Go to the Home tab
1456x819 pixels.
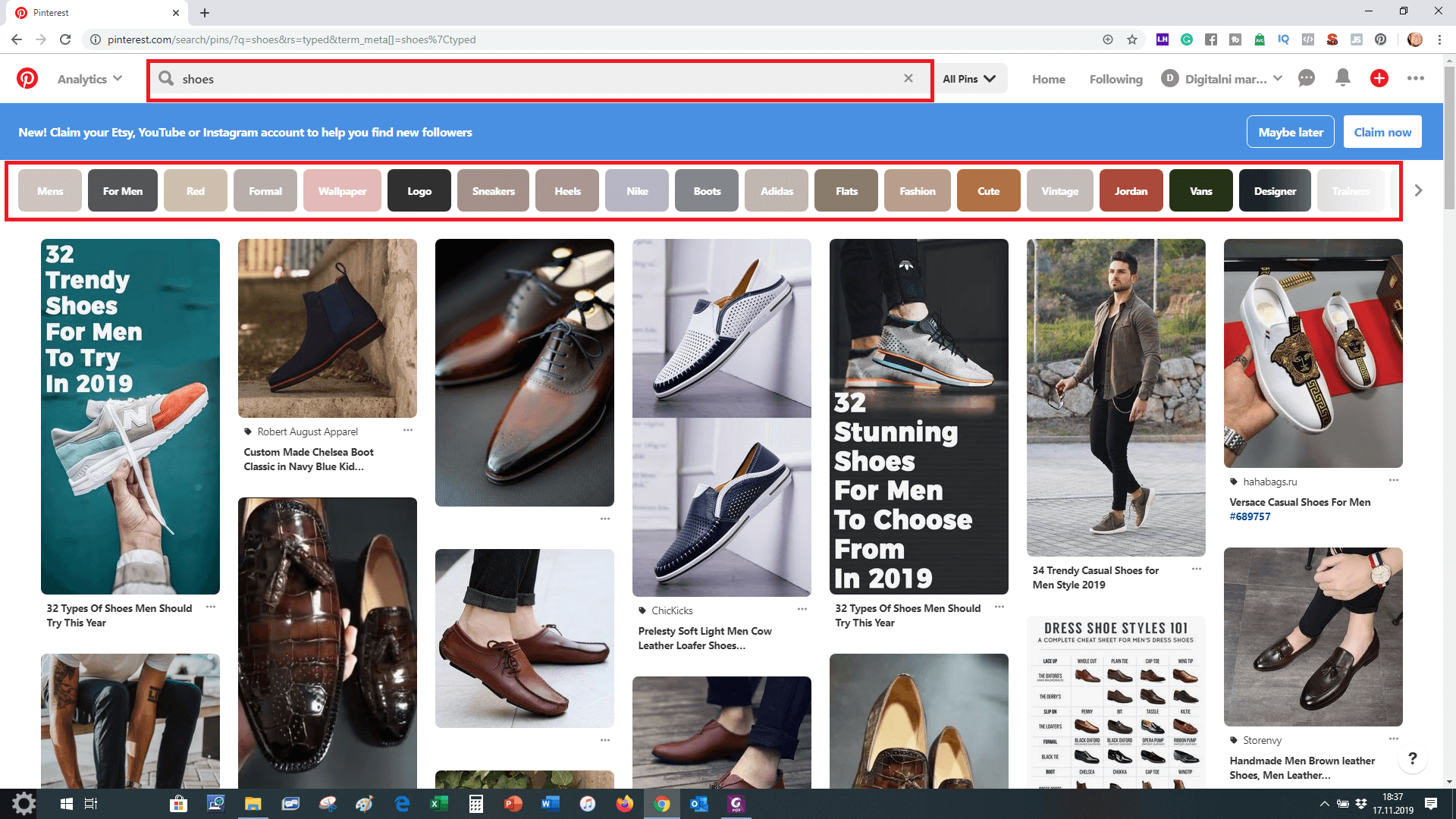pyautogui.click(x=1048, y=79)
